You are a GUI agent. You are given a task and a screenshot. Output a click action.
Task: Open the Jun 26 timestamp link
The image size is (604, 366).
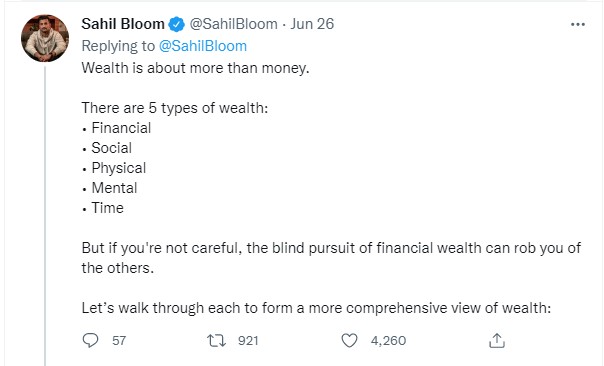(x=312, y=24)
